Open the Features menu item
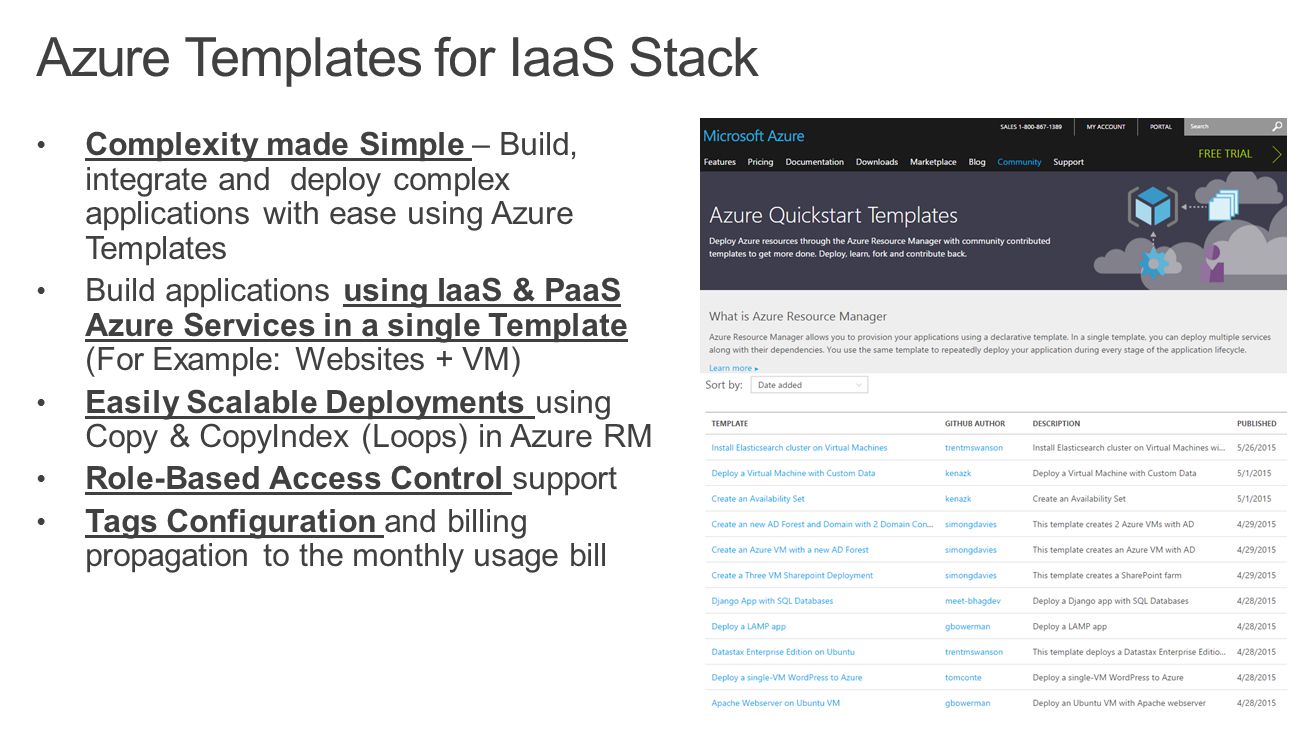Viewport: 1305px width, 734px height. point(720,162)
